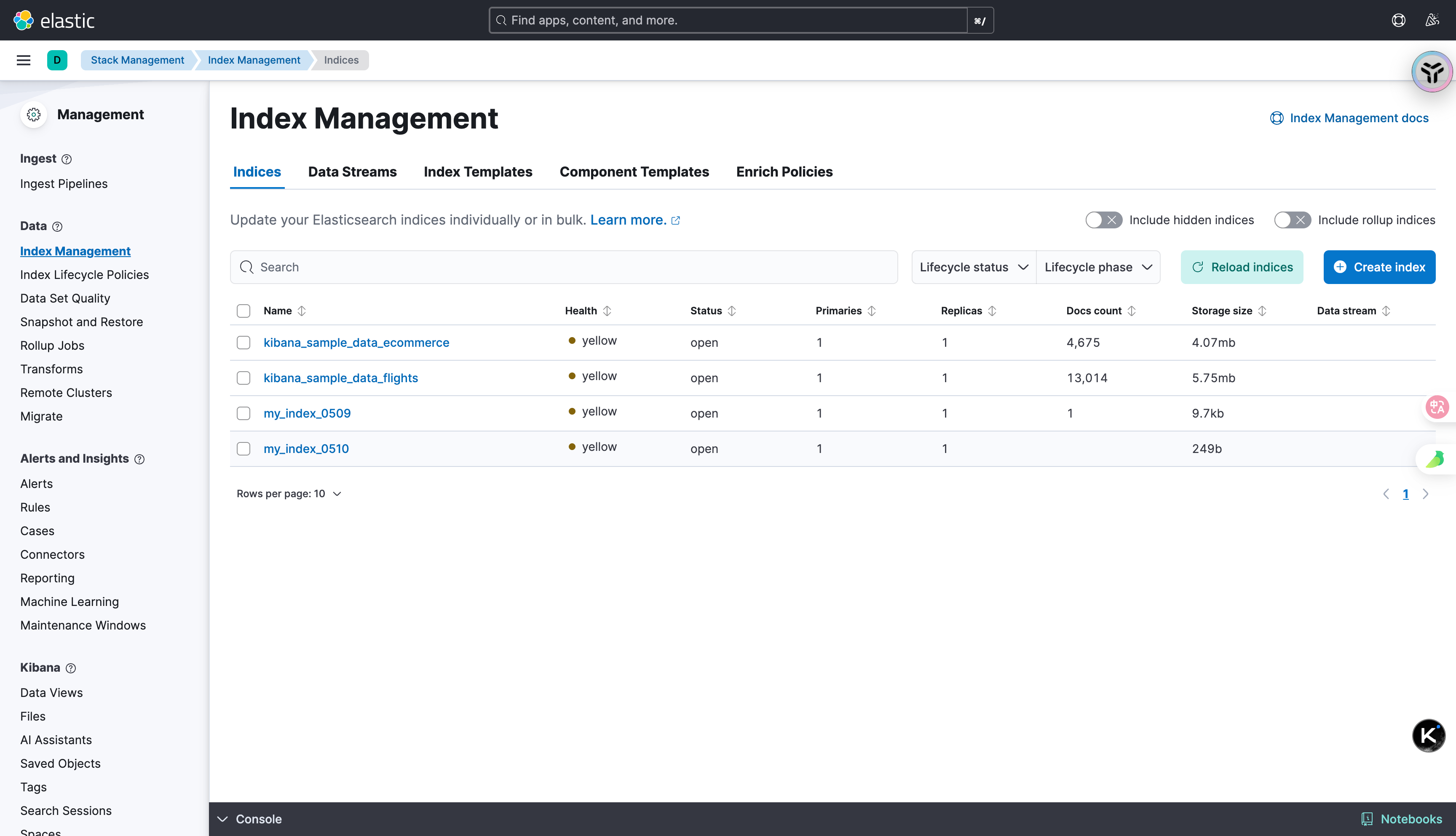Open the newsfeed celebration icon
This screenshot has height=836, width=1456.
point(1432,20)
